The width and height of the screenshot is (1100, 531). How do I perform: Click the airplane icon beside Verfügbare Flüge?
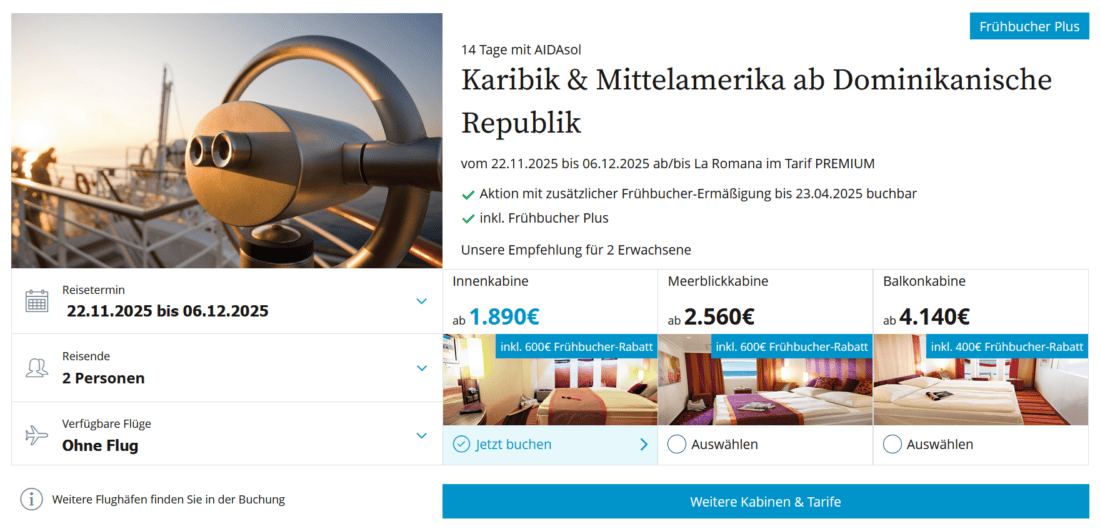(36, 435)
